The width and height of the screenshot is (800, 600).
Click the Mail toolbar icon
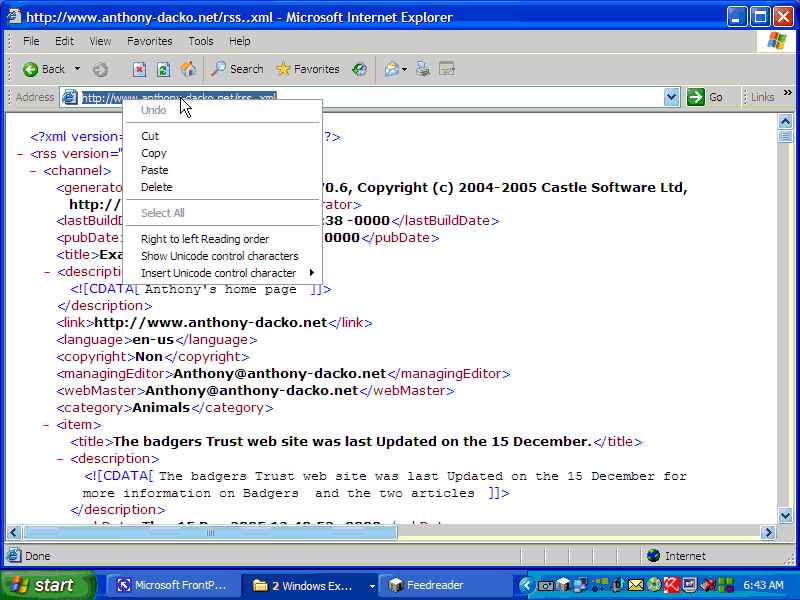click(391, 69)
